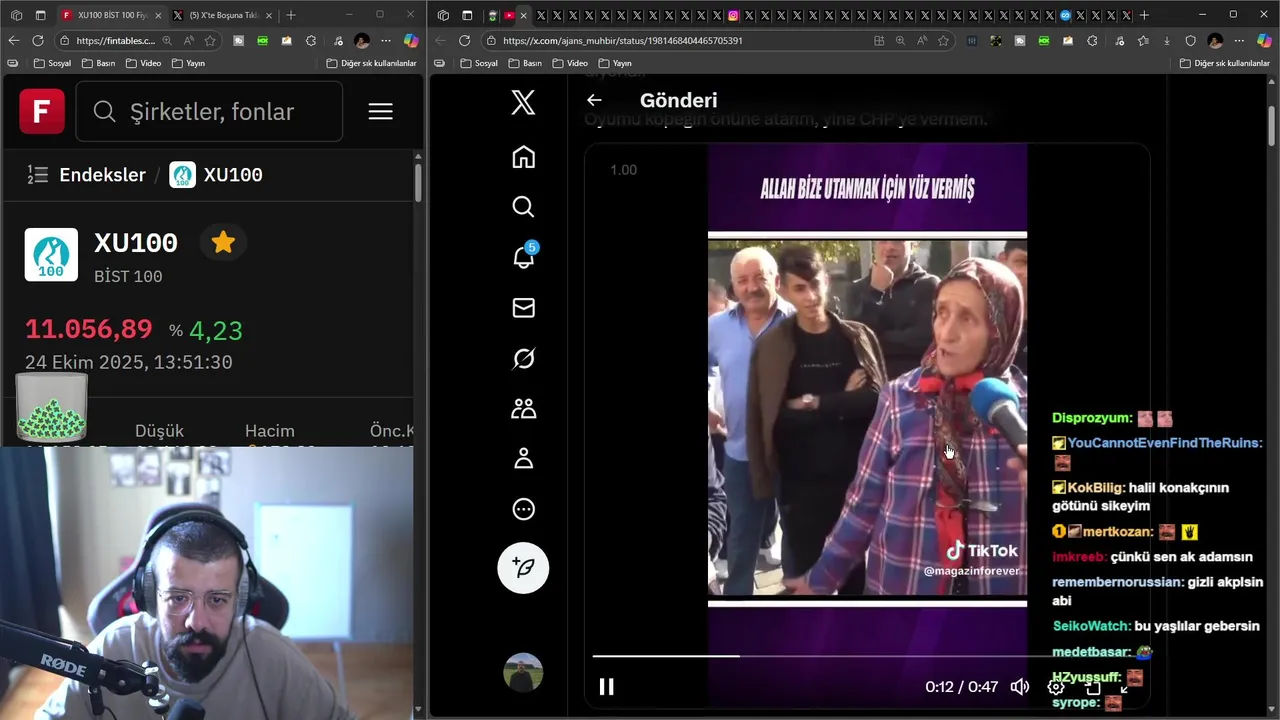Open new tab in right browser

click(x=1144, y=15)
